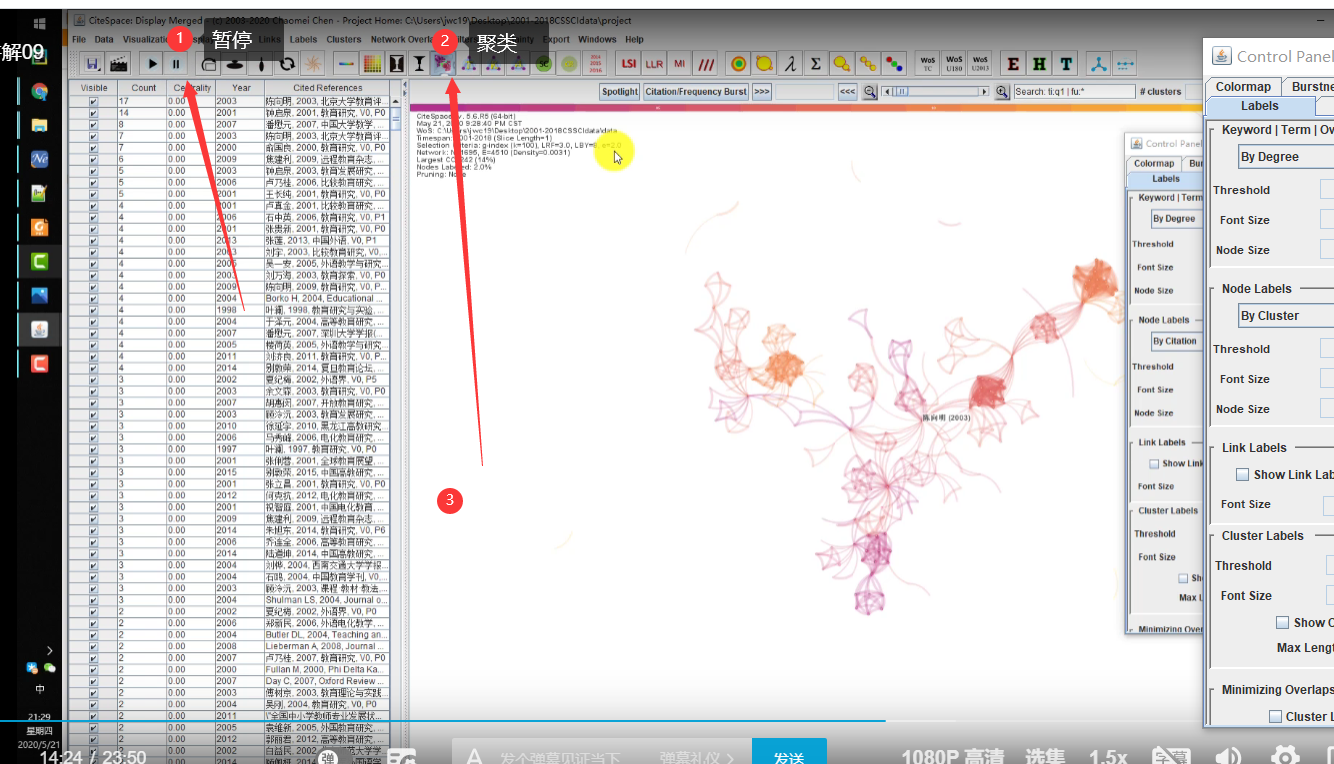Select the WoS TC toolbar icon
This screenshot has width=1334, height=764.
point(926,64)
